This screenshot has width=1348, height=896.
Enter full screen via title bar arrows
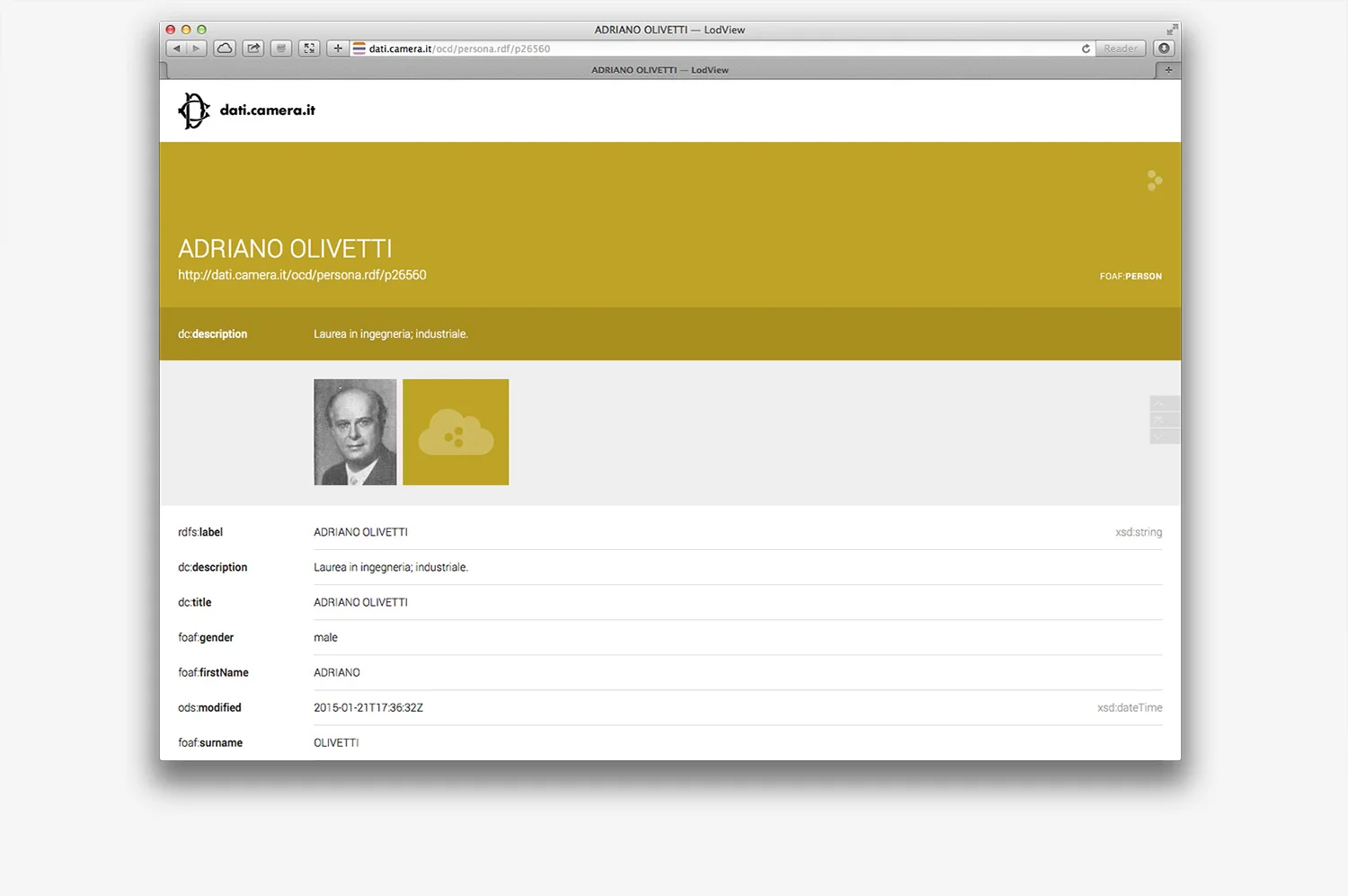click(1172, 30)
